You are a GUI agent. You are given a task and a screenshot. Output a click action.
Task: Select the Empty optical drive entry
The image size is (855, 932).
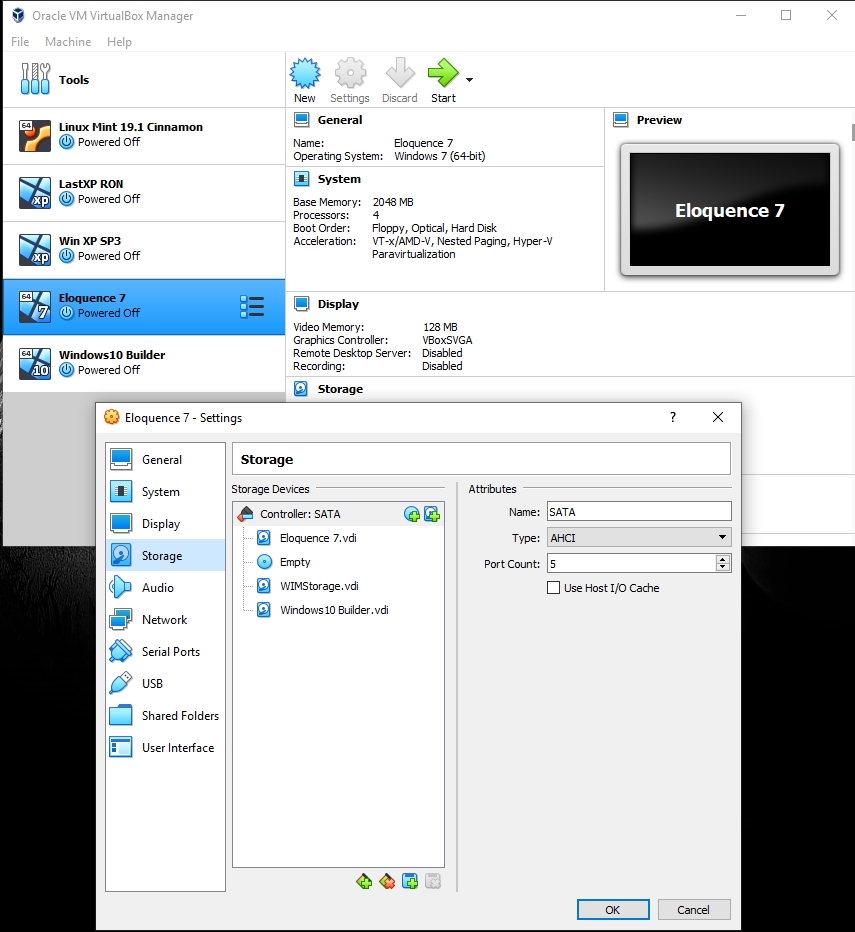point(338,562)
